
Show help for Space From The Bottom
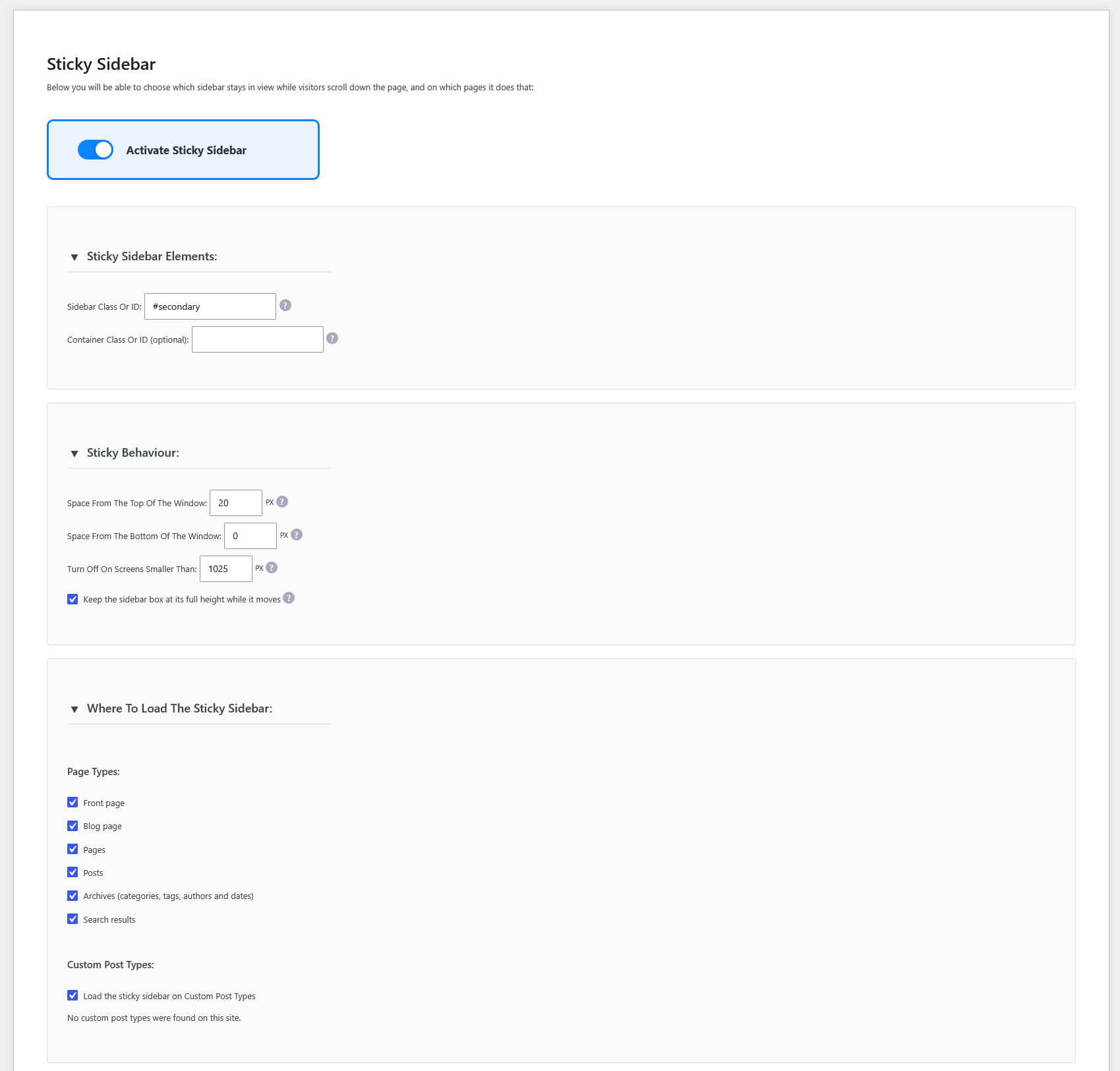pos(297,535)
